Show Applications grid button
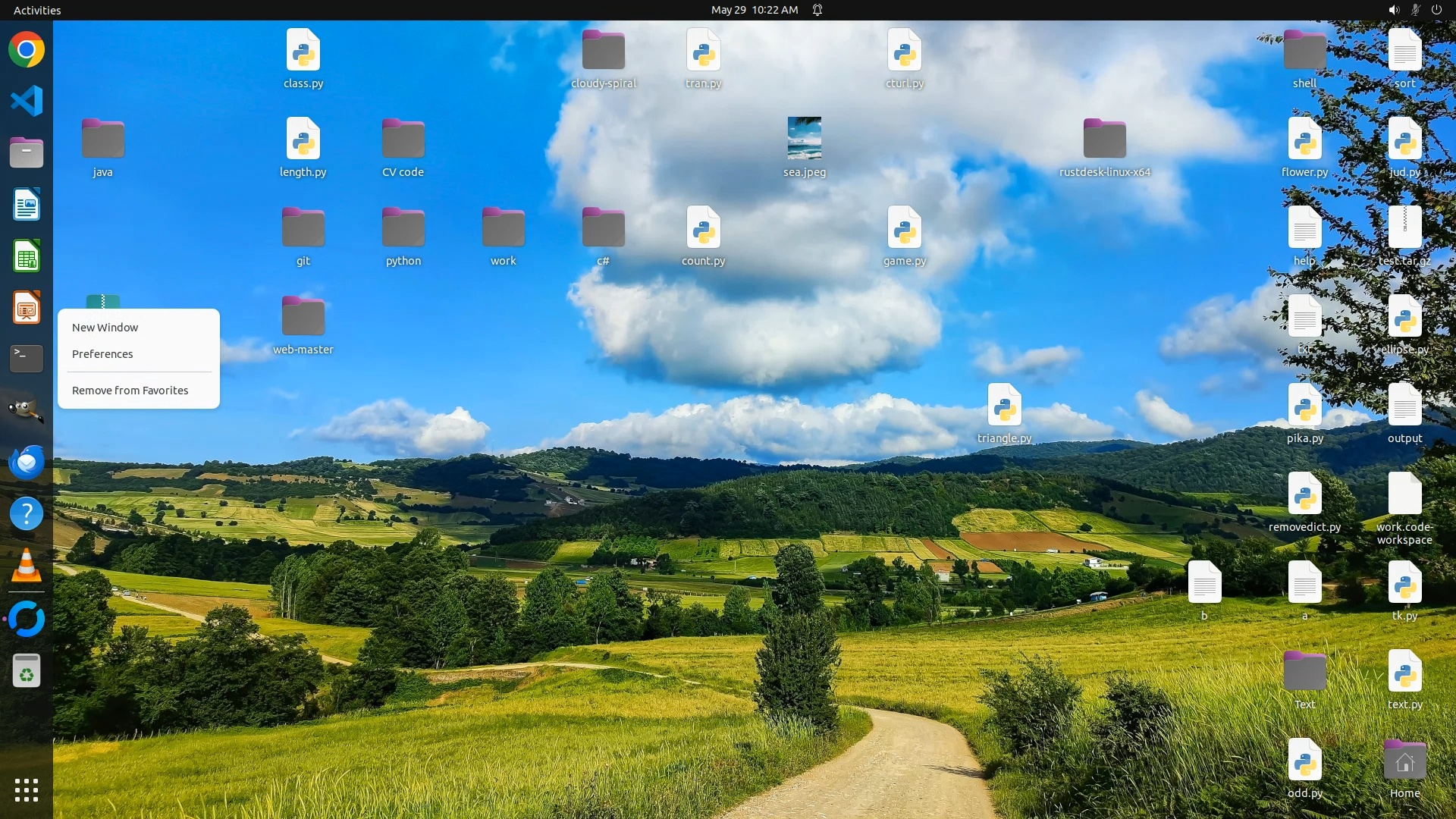The height and width of the screenshot is (819, 1456). 27,790
